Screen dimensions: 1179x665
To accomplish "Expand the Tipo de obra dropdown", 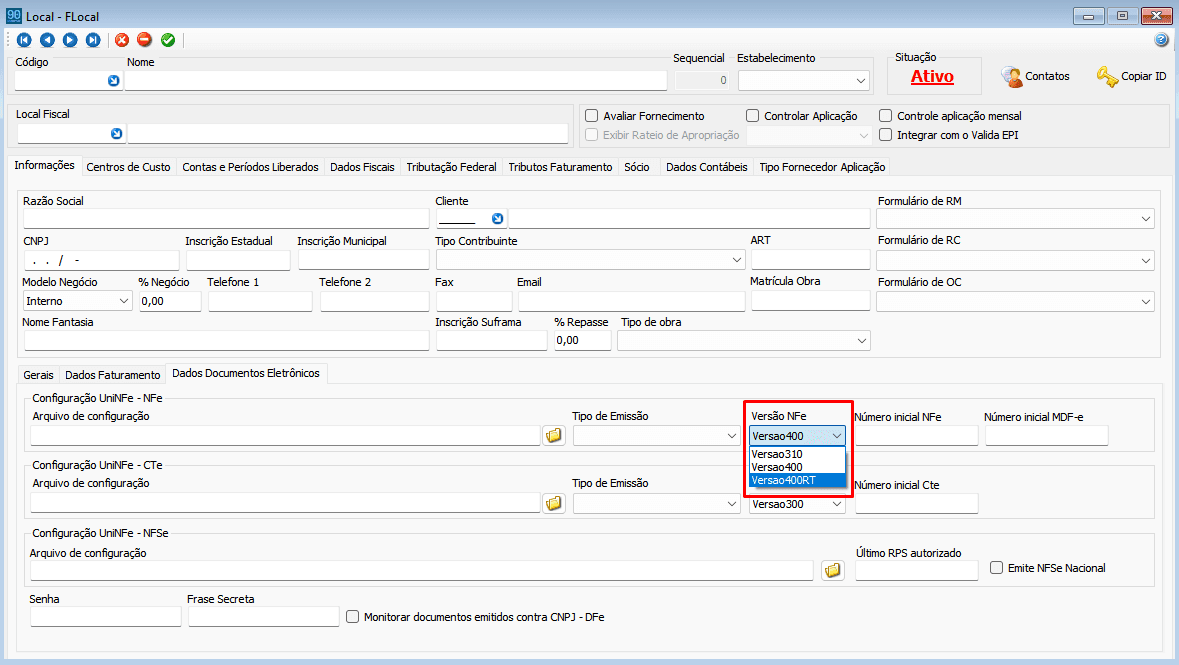I will [862, 341].
